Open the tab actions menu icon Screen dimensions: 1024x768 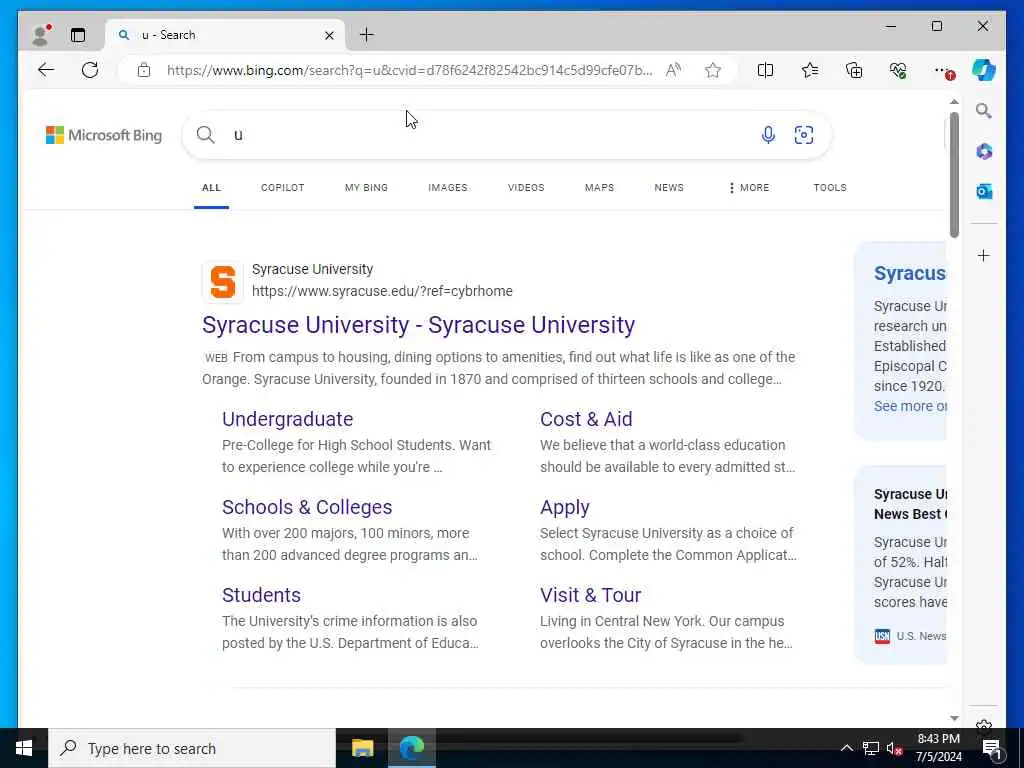click(78, 35)
